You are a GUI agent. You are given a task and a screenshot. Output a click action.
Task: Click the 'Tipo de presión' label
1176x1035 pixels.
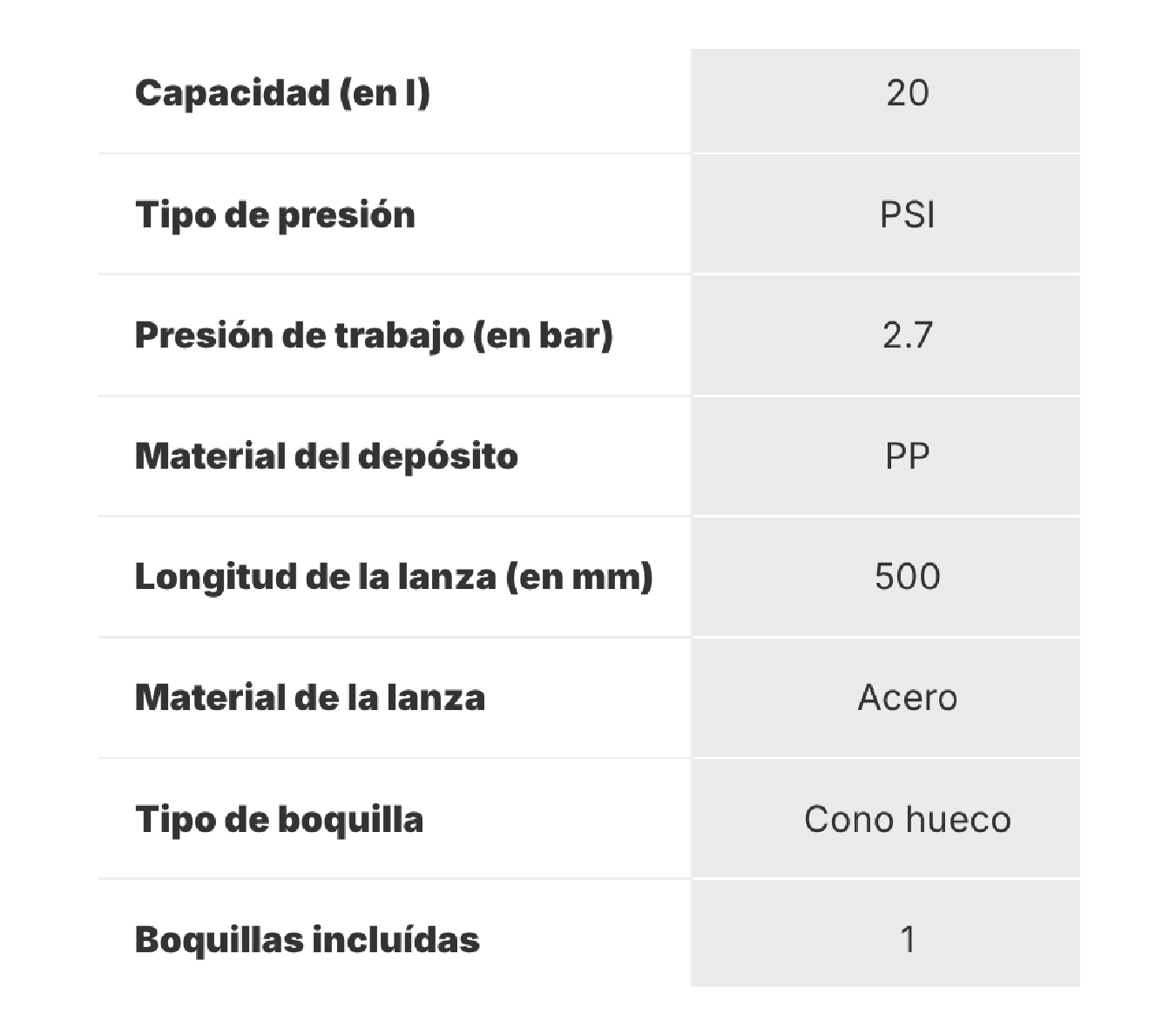[275, 214]
